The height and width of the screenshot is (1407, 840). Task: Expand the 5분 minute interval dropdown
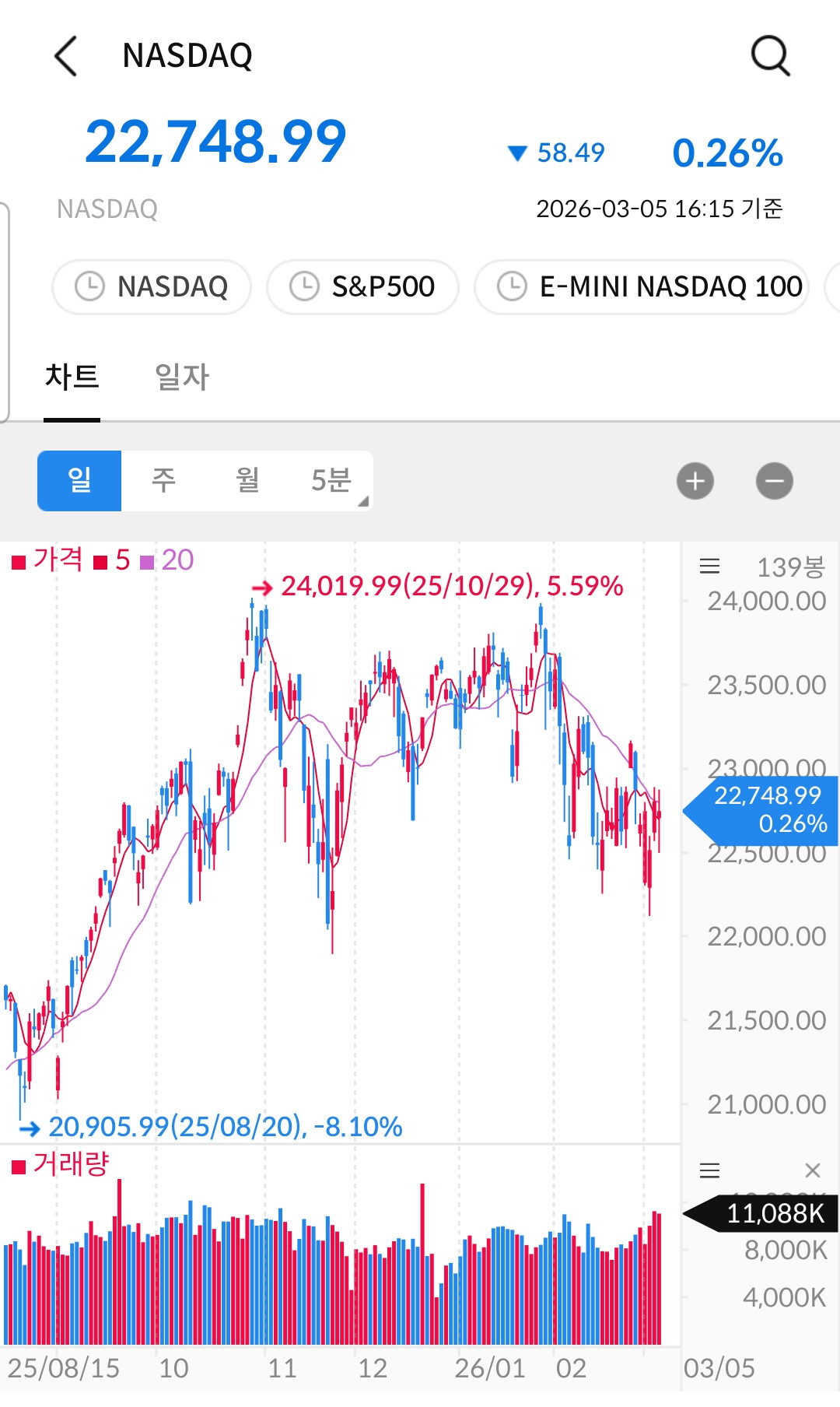coord(333,481)
